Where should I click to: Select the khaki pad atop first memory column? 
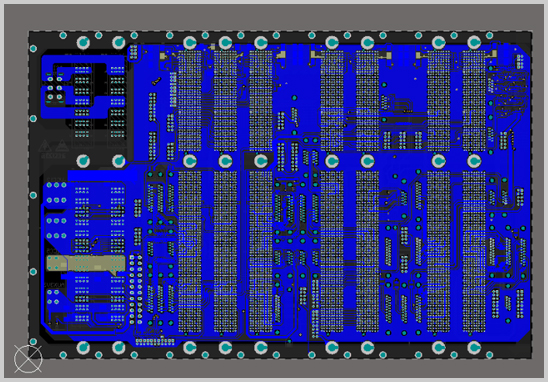coord(163,56)
